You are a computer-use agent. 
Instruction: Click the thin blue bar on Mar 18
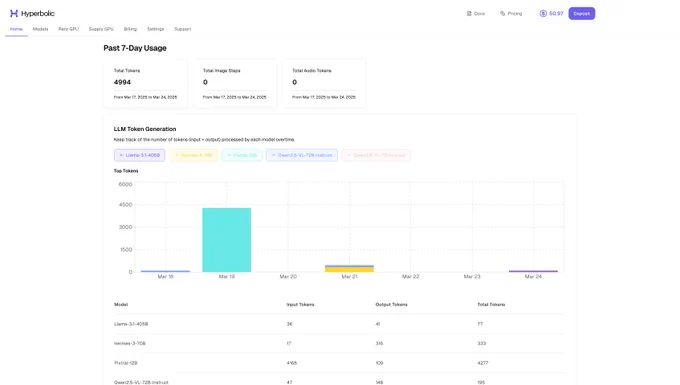pyautogui.click(x=165, y=271)
